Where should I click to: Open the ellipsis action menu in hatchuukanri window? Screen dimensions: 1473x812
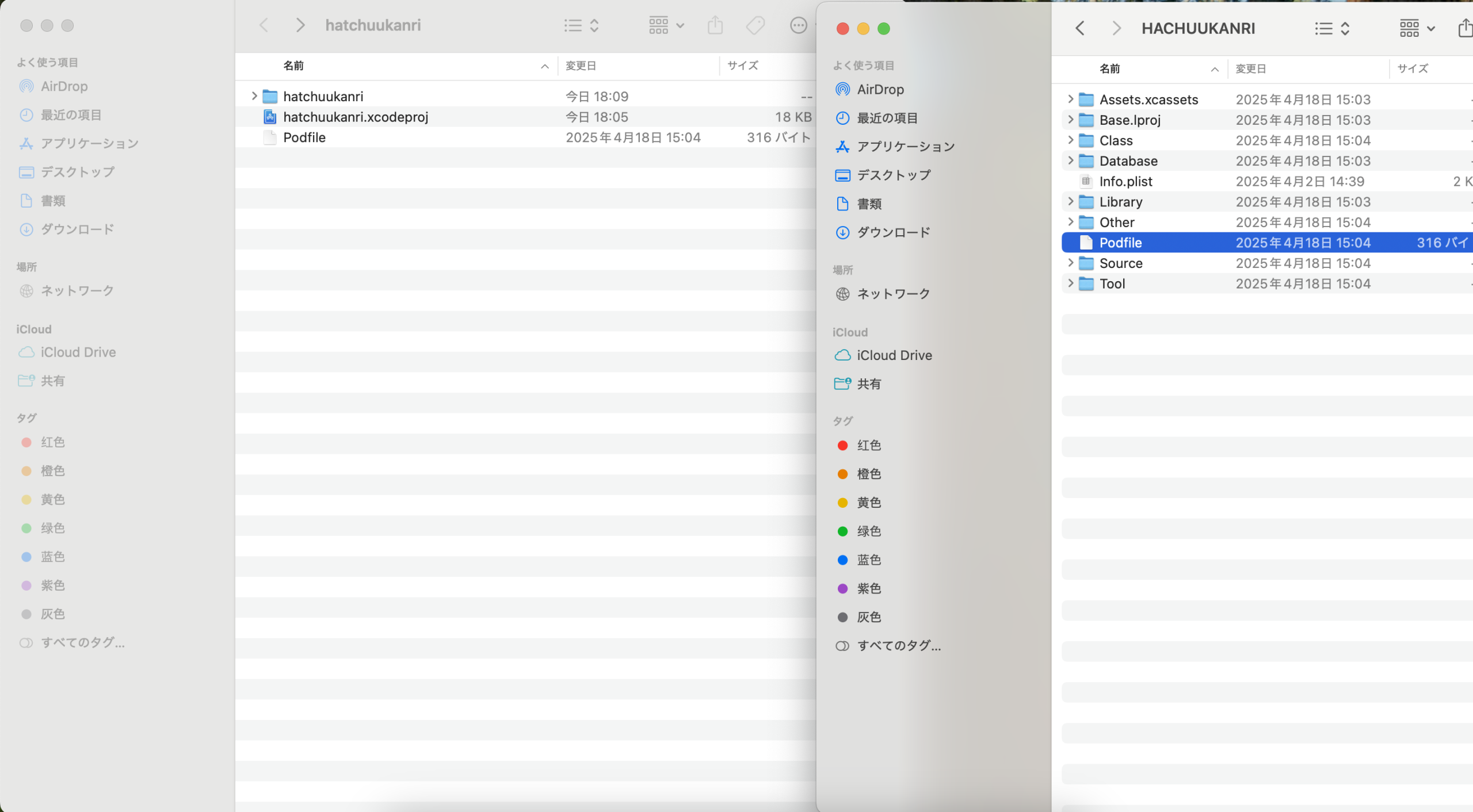click(x=799, y=25)
